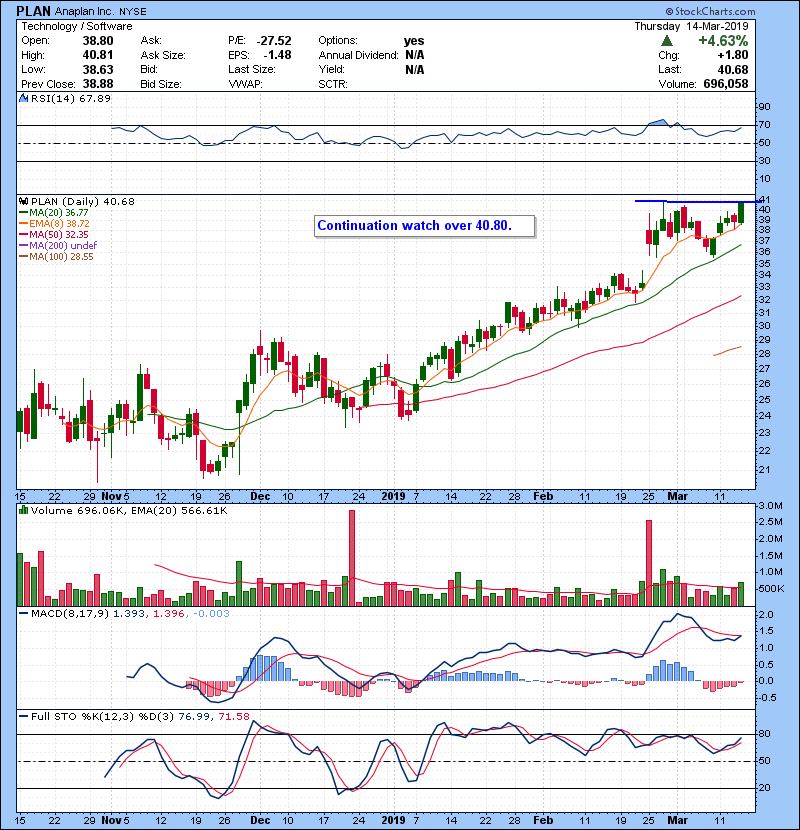Select the MA(20) green legend entry

tap(54, 213)
